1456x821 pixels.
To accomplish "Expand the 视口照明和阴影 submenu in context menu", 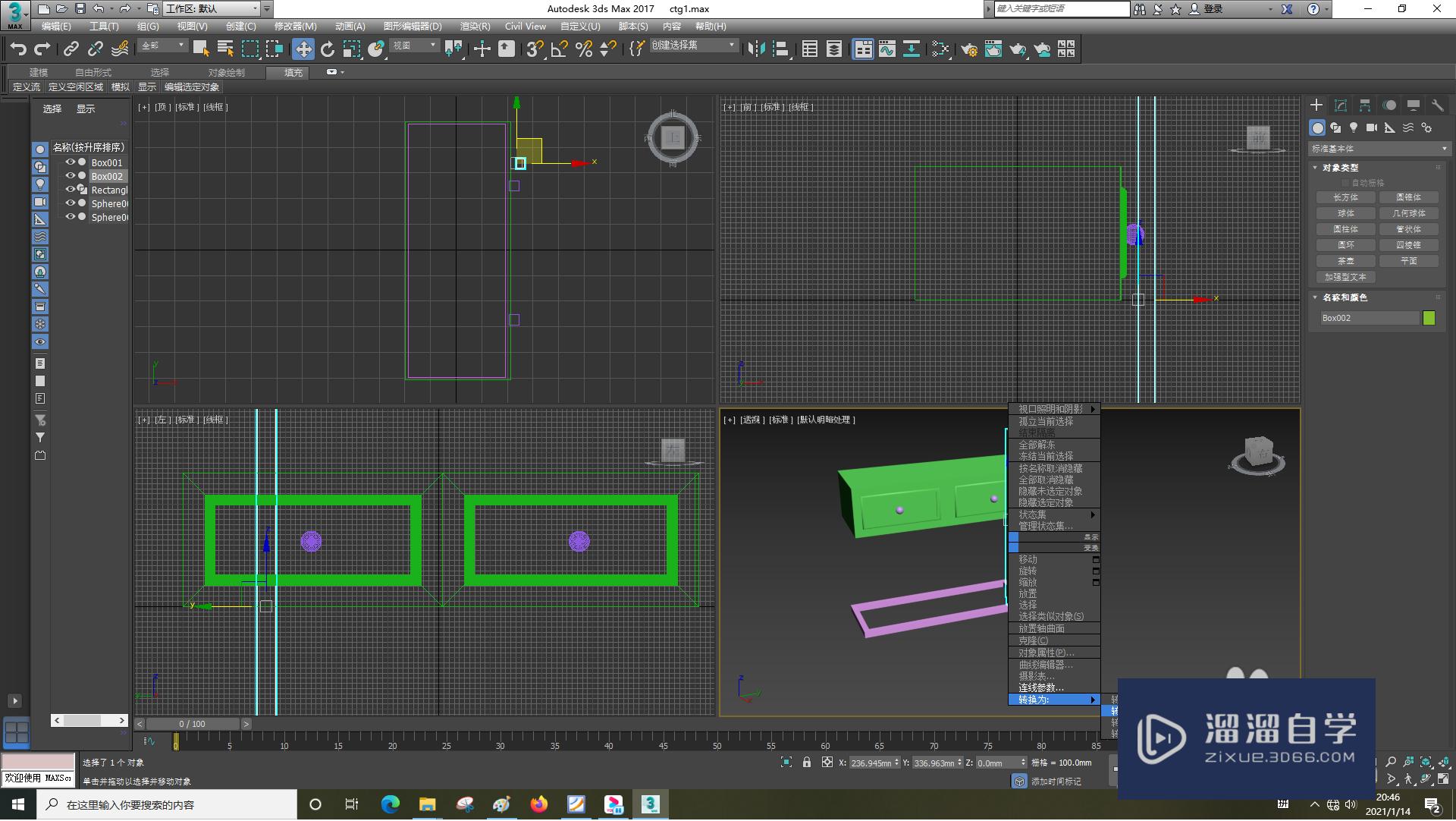I will (x=1054, y=409).
